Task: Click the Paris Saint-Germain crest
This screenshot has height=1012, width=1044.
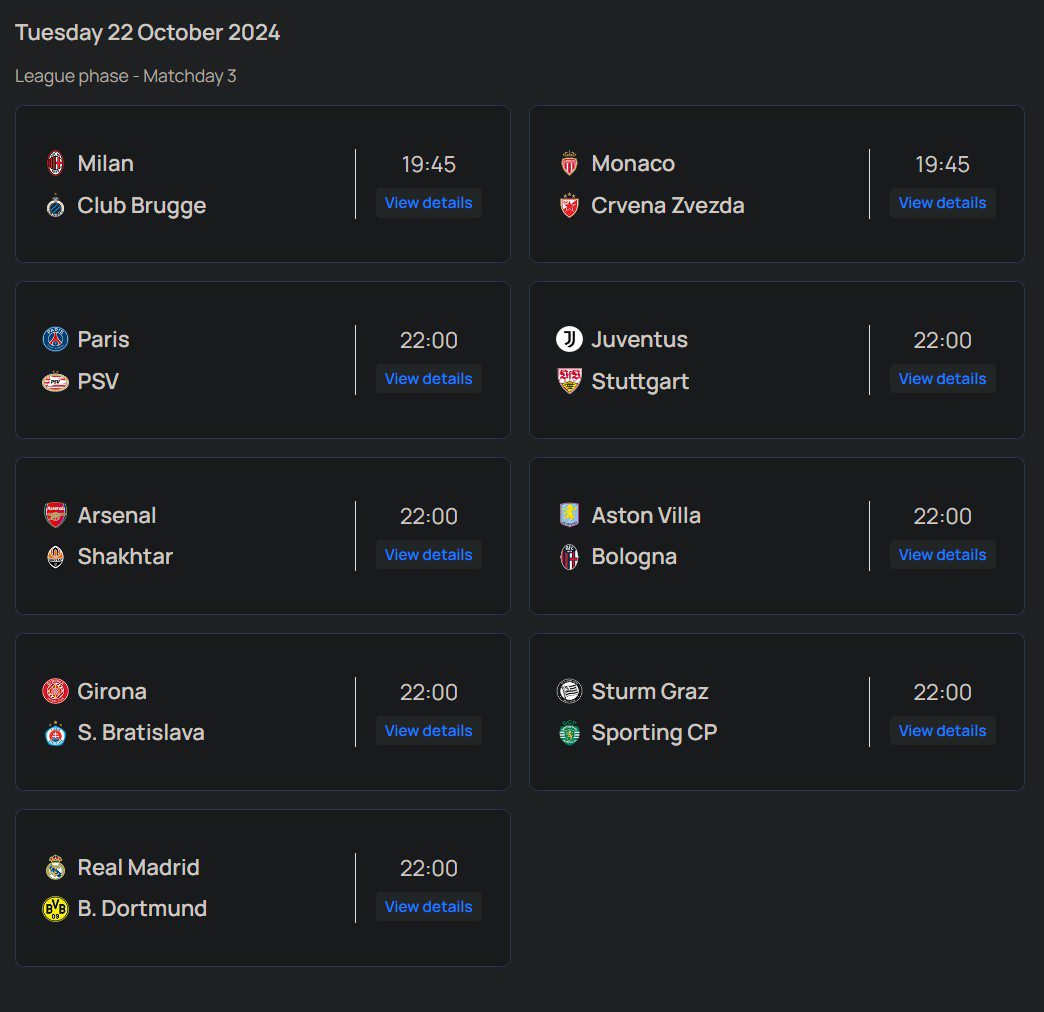Action: (56, 339)
